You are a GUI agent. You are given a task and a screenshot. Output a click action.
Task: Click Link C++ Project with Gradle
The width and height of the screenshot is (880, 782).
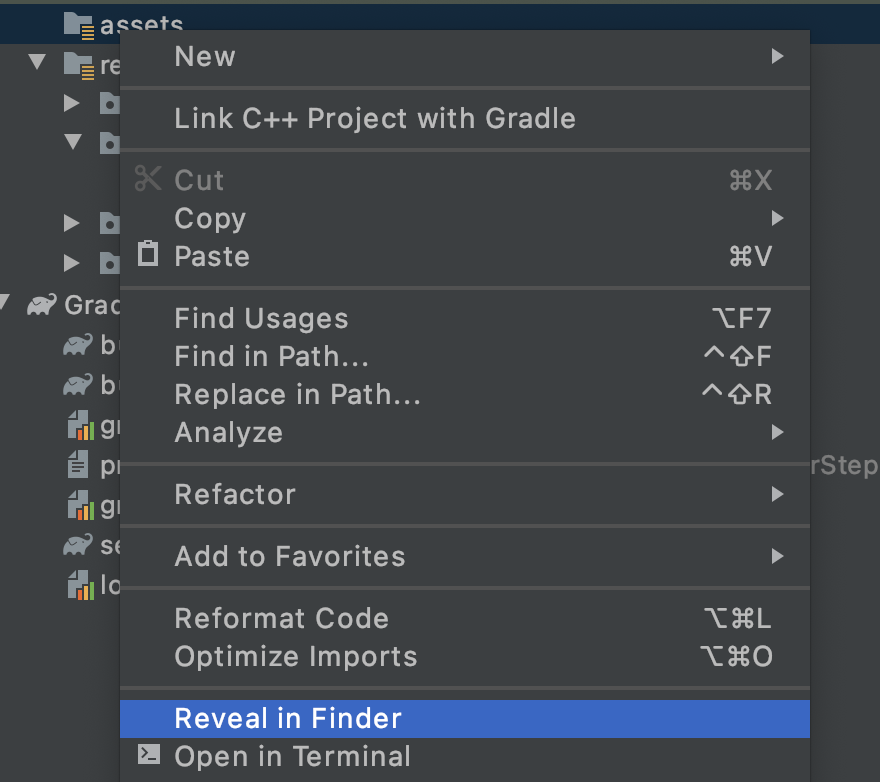coord(375,119)
